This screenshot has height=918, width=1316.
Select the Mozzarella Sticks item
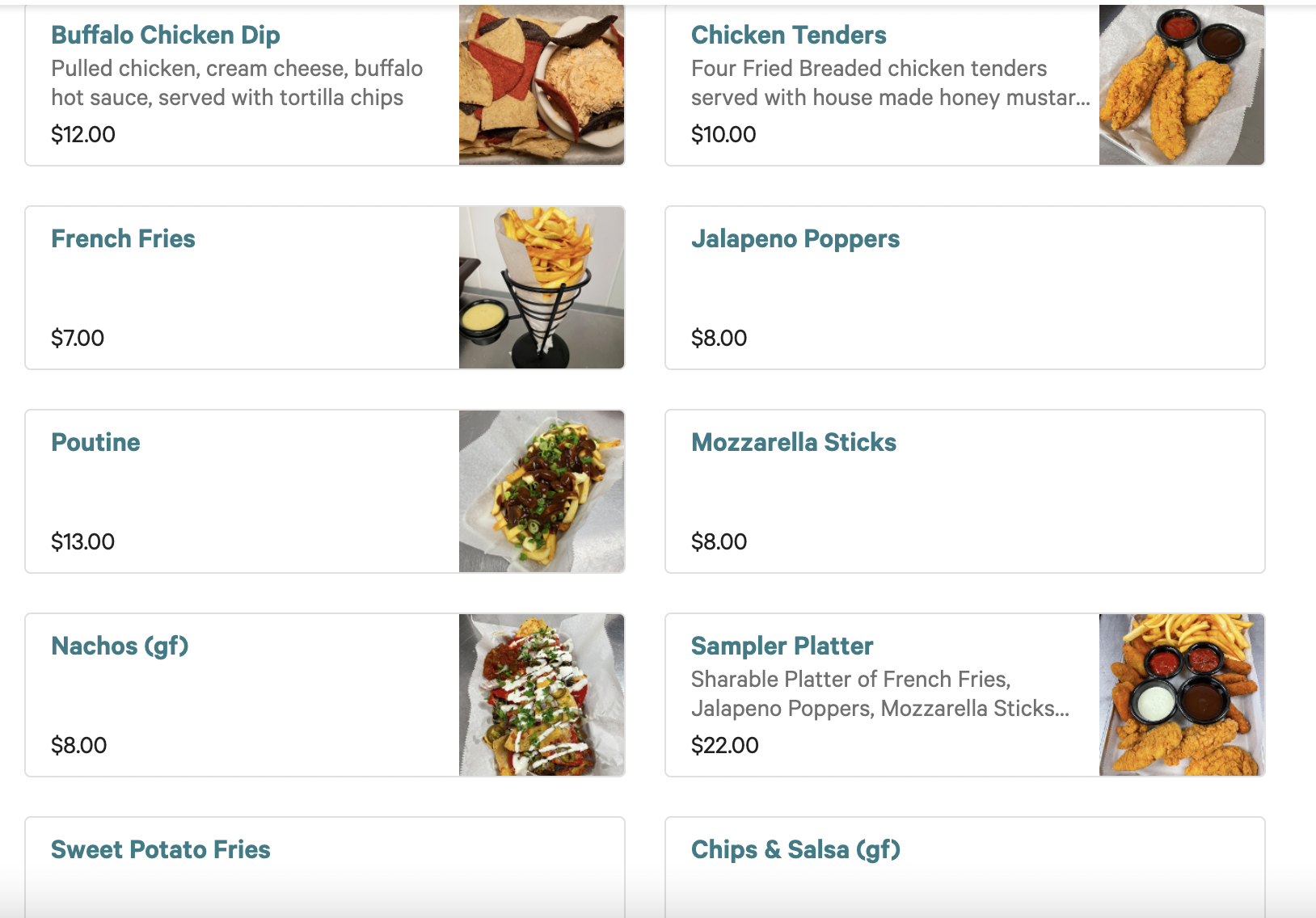click(794, 443)
